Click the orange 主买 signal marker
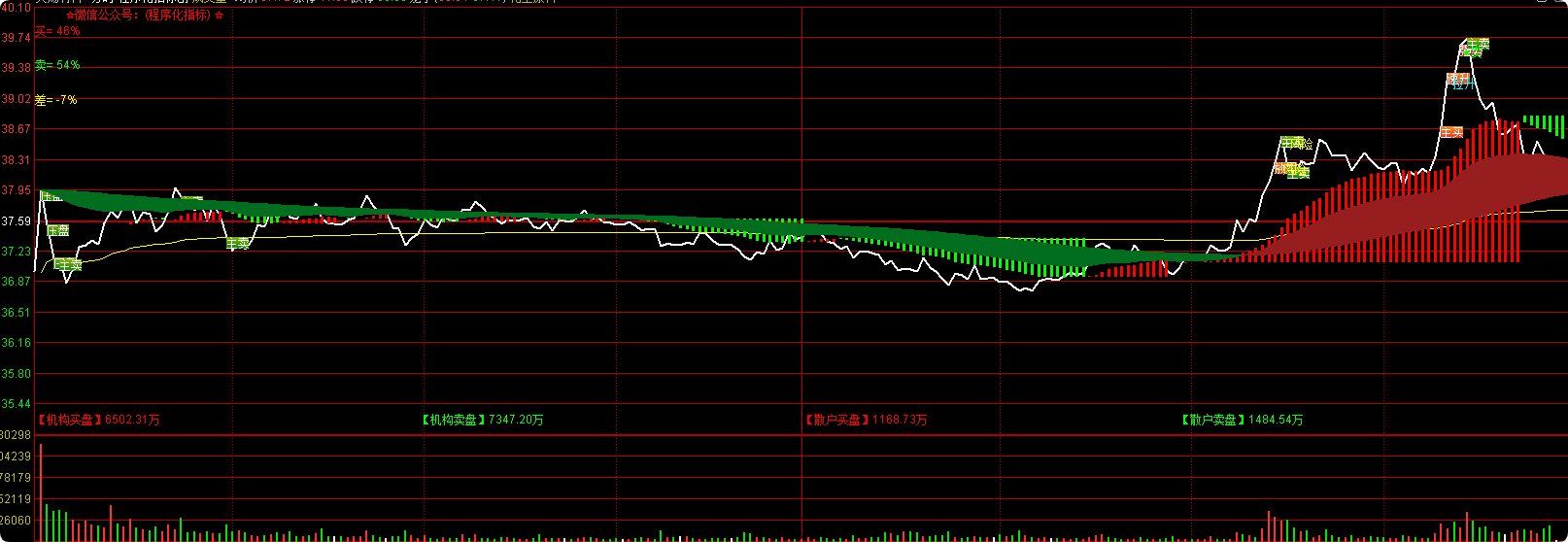 [1451, 132]
